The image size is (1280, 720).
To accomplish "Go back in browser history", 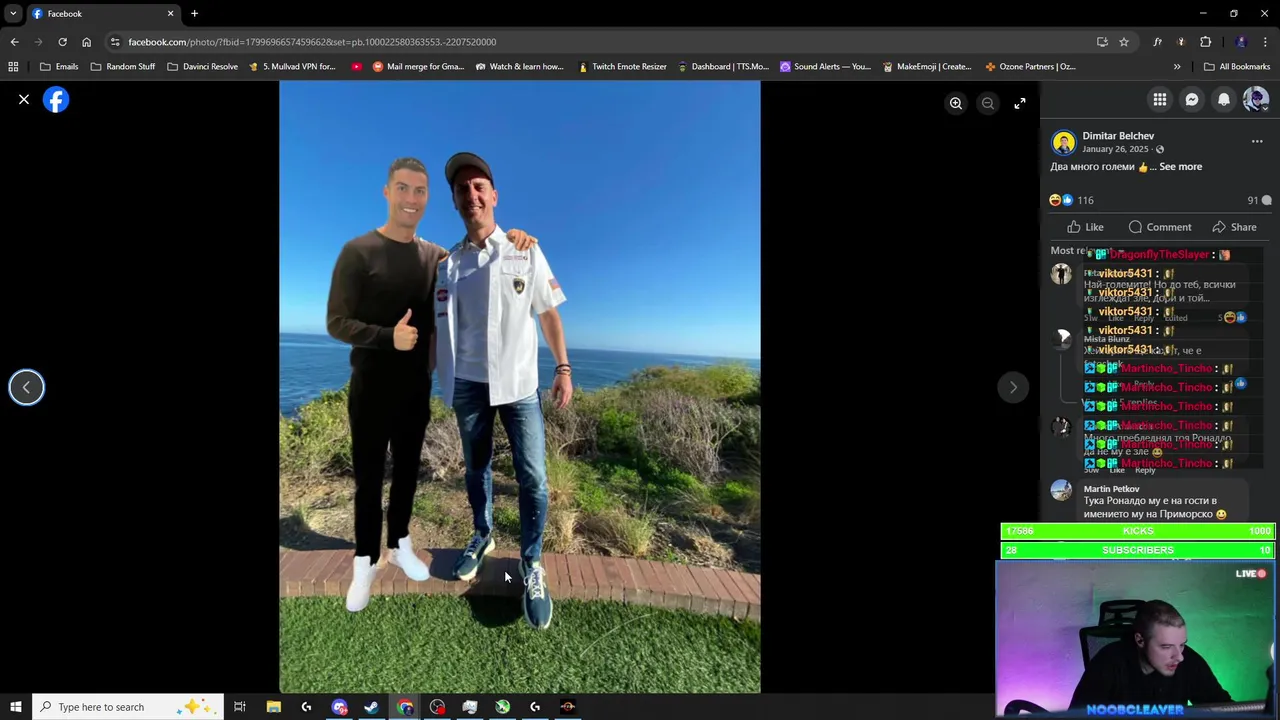I will [14, 42].
